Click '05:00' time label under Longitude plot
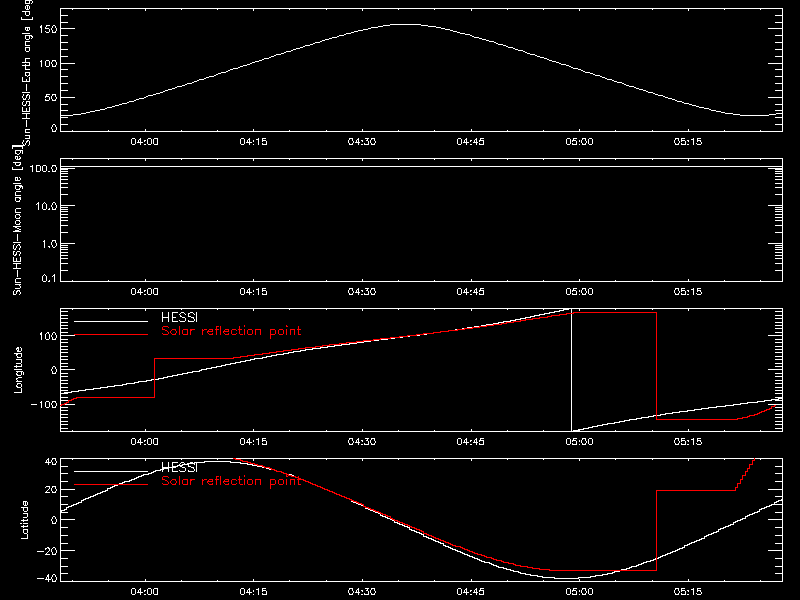Screen dimensions: 800x600 tap(579, 442)
